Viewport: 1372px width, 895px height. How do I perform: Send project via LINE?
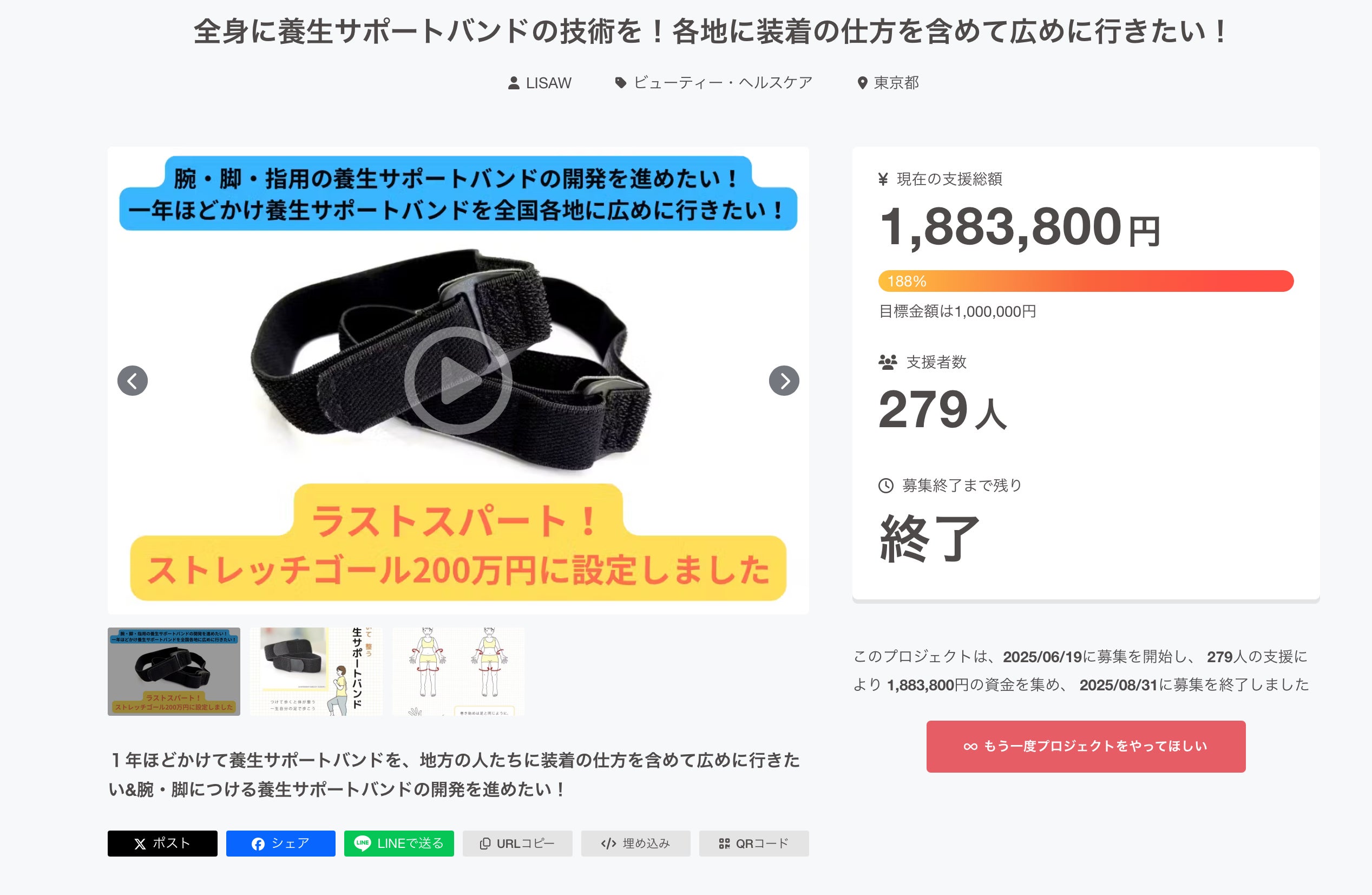(399, 844)
